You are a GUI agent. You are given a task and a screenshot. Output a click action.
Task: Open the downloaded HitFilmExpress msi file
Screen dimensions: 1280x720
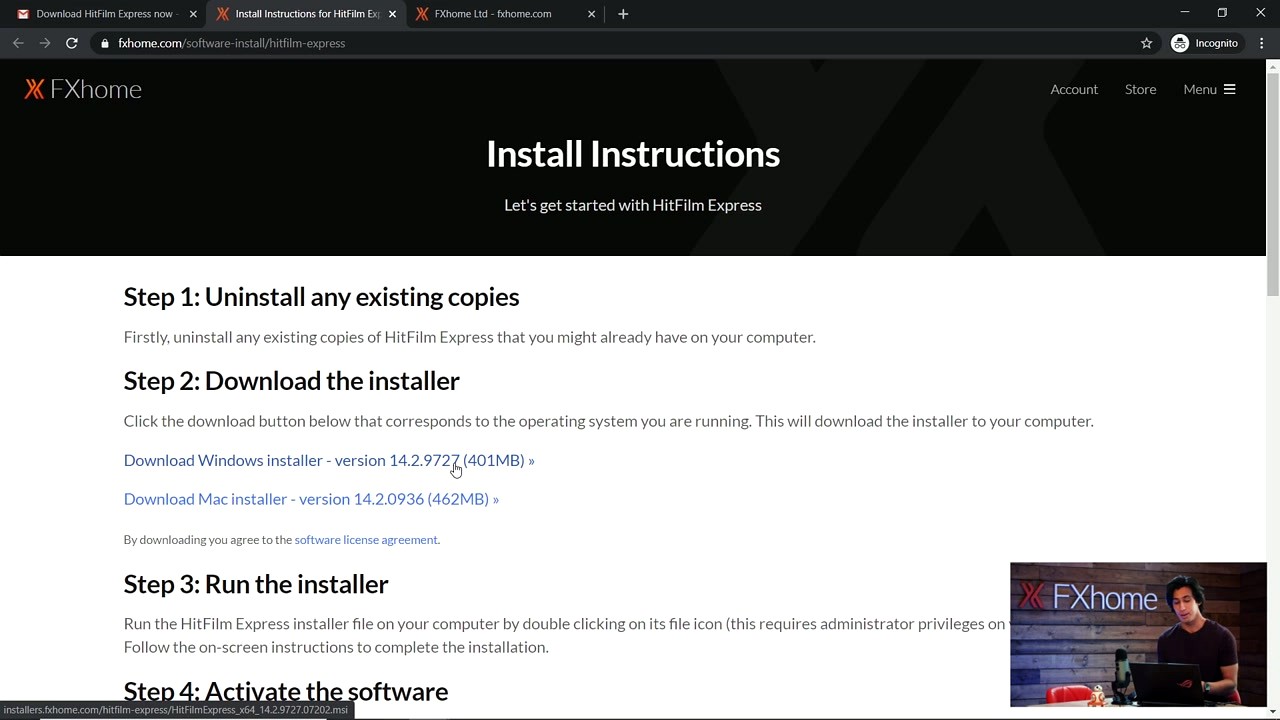172,710
